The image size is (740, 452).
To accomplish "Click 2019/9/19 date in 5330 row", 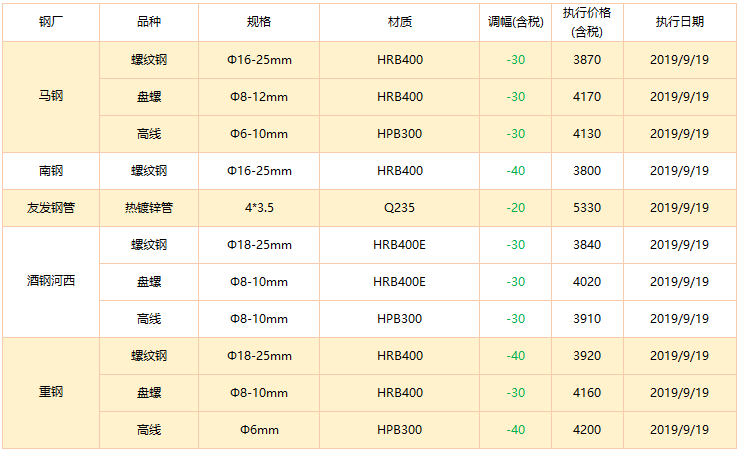I will [679, 208].
